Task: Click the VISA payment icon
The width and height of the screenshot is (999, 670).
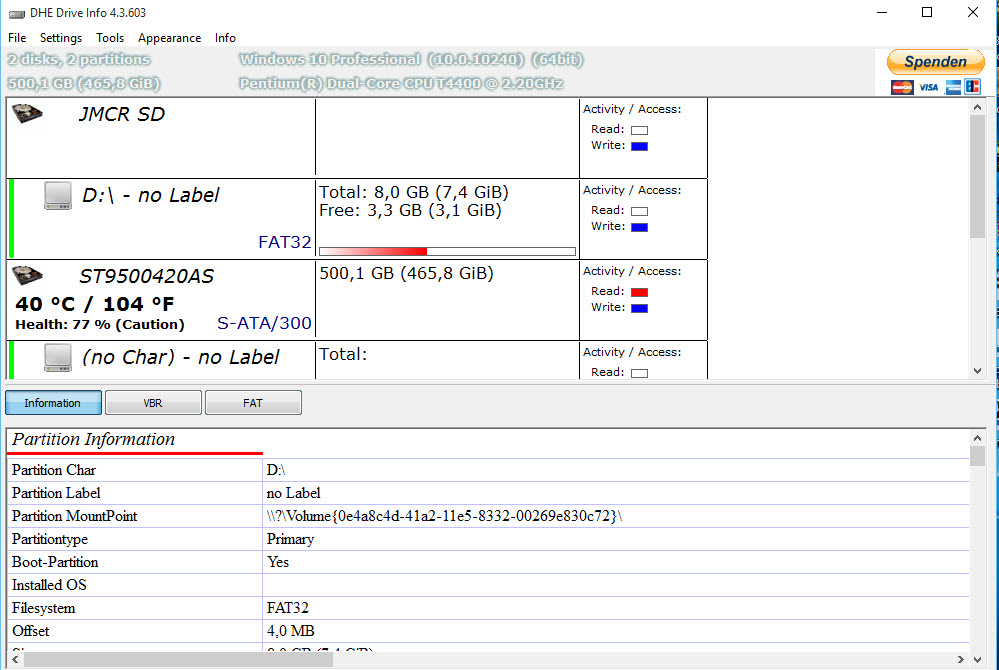Action: point(928,87)
